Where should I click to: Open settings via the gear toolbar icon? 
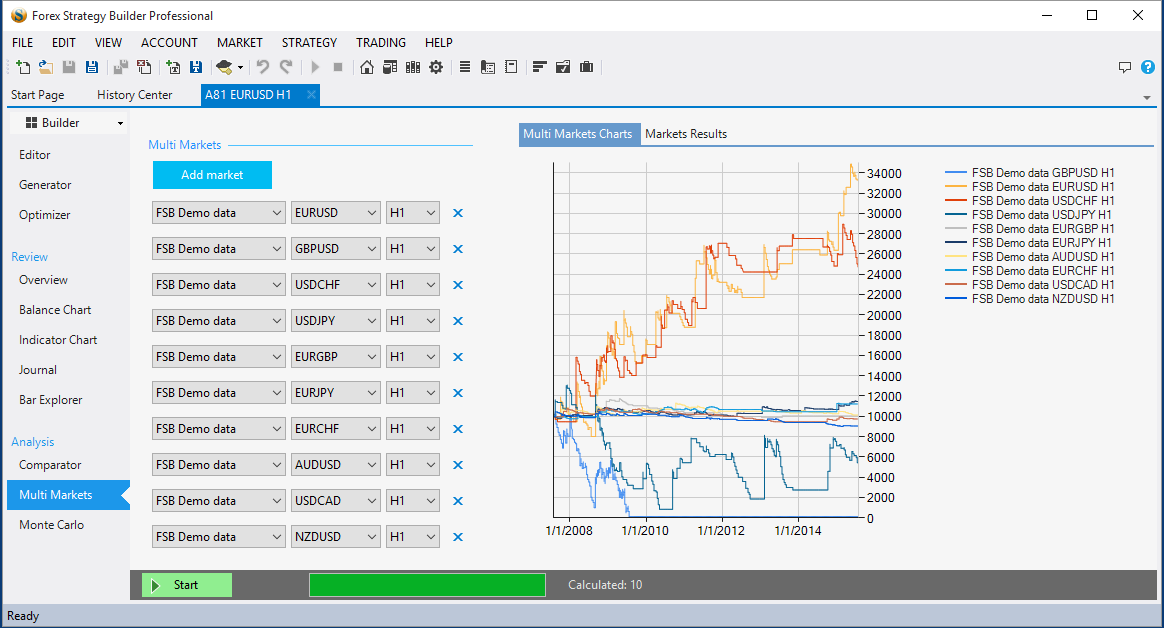(436, 67)
